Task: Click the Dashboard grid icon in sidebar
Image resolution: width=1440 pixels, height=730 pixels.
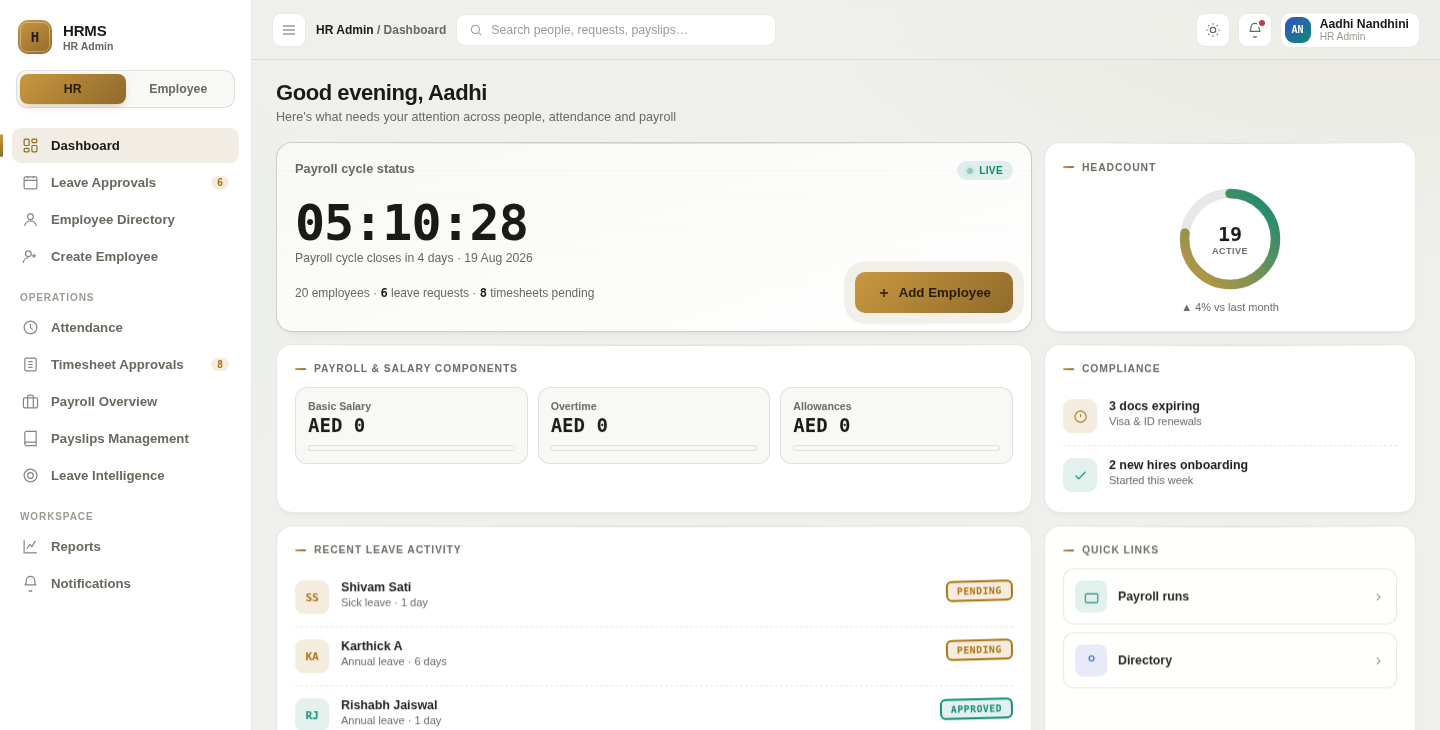Action: (30, 145)
